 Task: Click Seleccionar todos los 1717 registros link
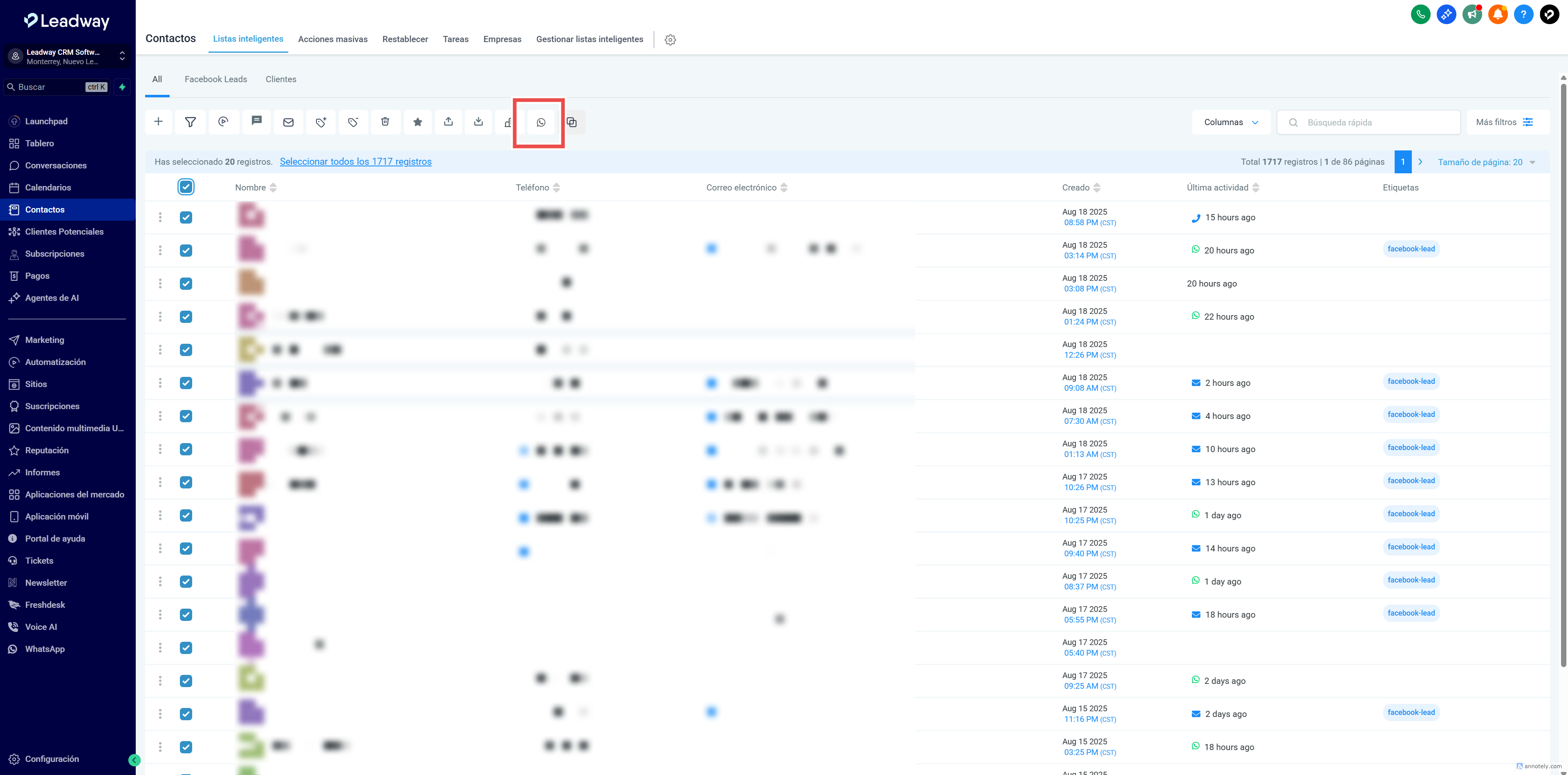[x=355, y=162]
